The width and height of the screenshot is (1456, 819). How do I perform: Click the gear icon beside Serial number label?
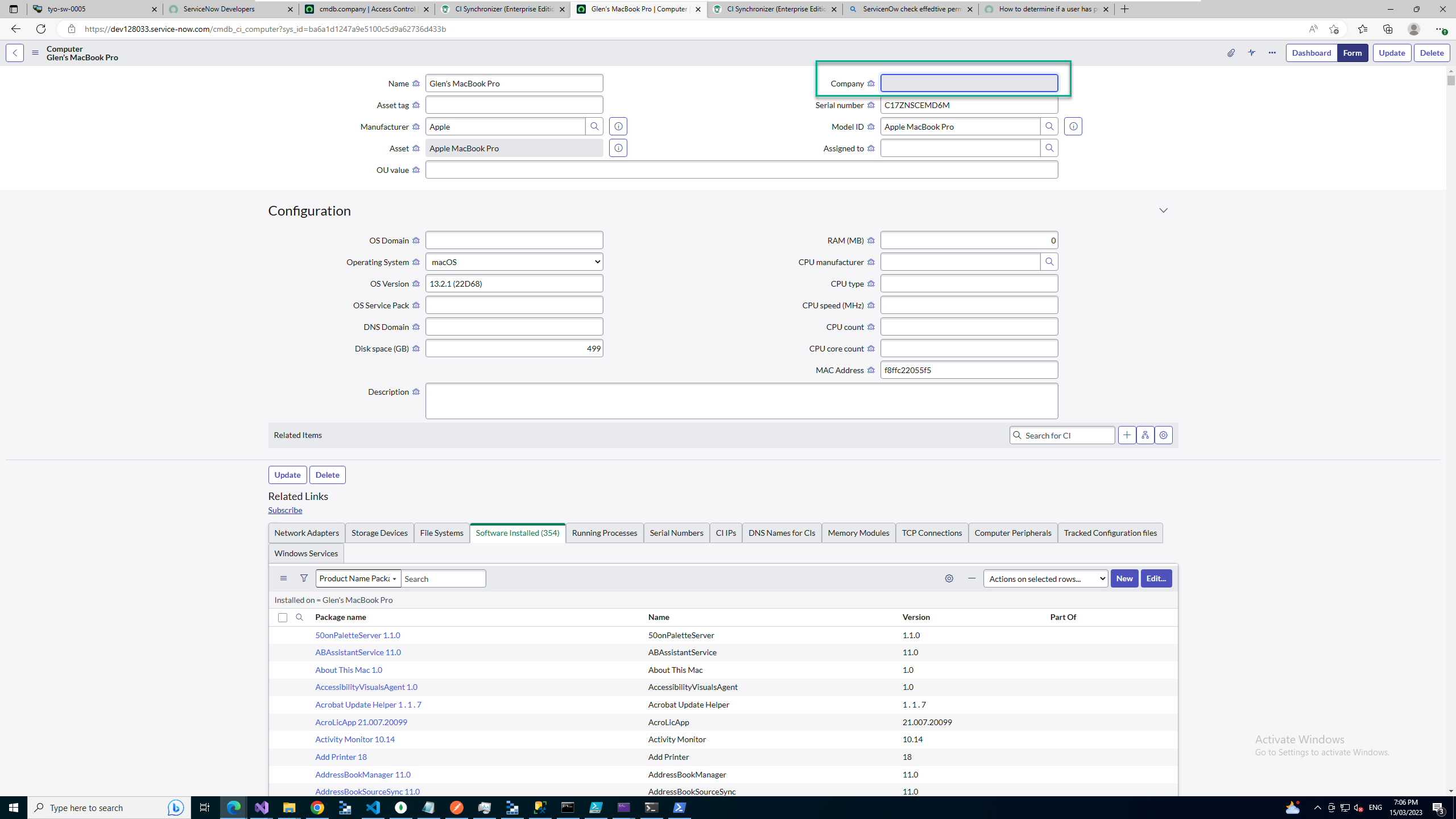point(871,105)
